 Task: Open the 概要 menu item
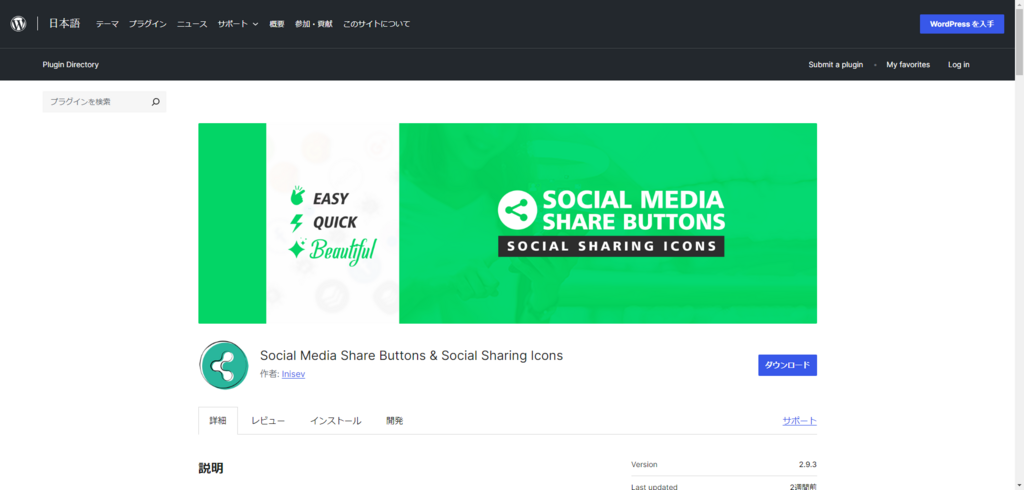tap(277, 24)
